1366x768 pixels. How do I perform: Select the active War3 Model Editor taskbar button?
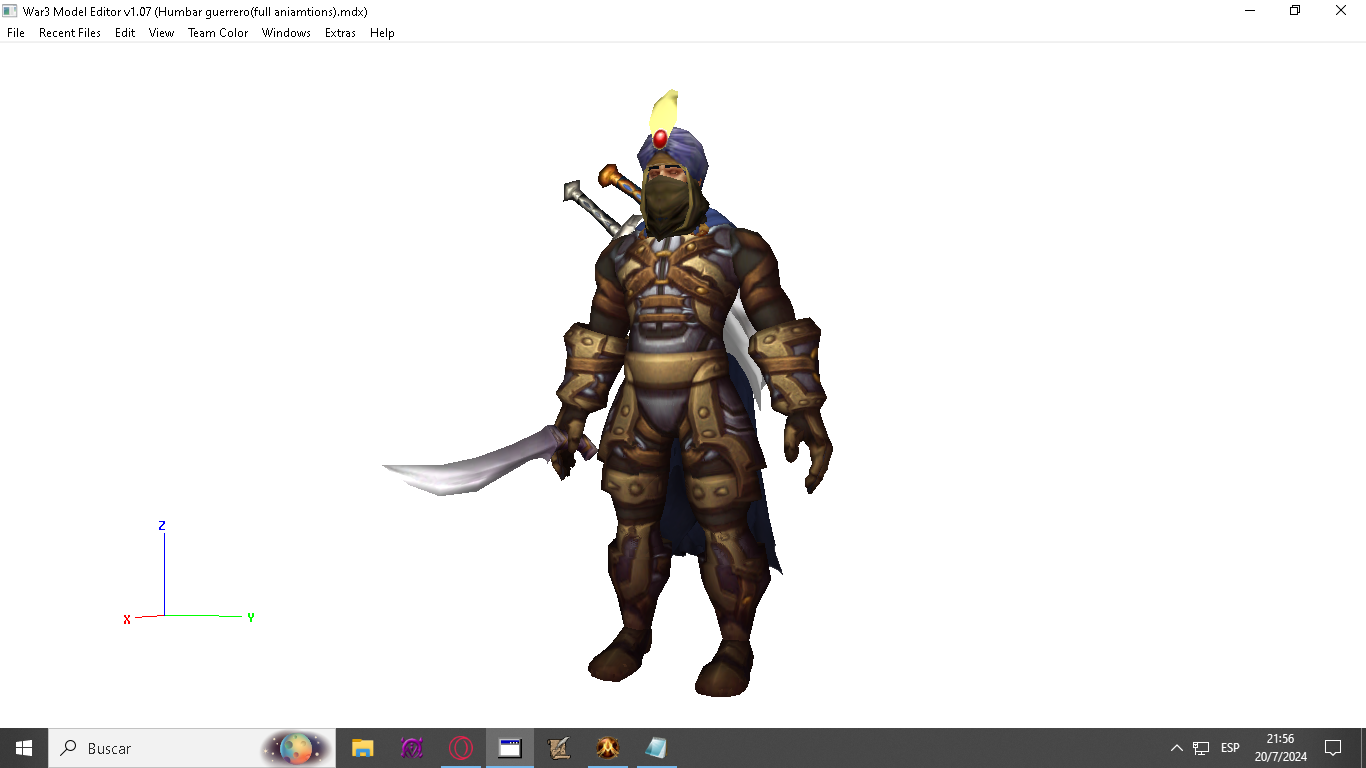[x=510, y=748]
